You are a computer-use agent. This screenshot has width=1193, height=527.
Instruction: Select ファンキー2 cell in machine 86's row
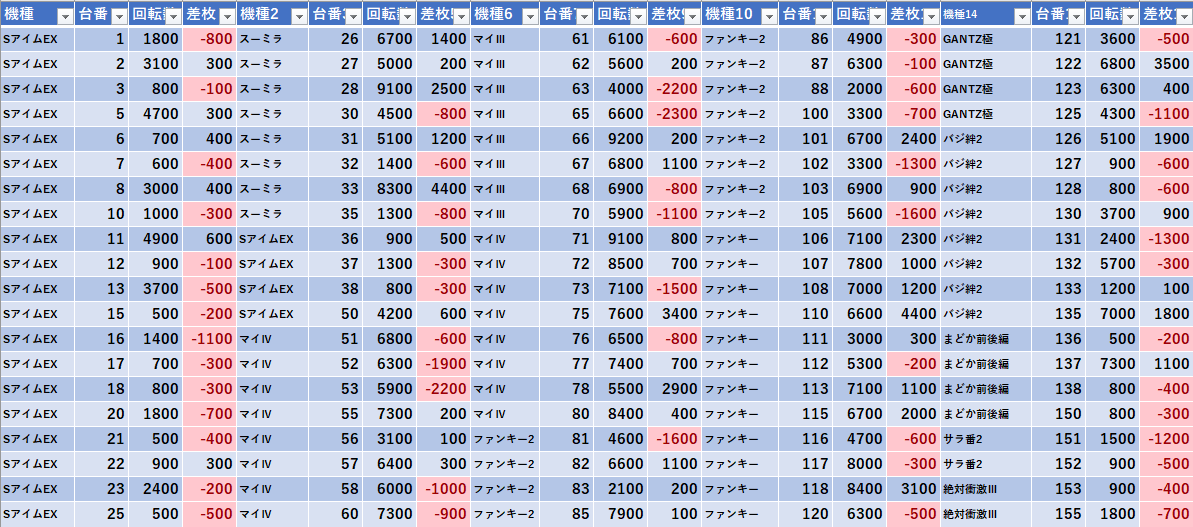[740, 39]
